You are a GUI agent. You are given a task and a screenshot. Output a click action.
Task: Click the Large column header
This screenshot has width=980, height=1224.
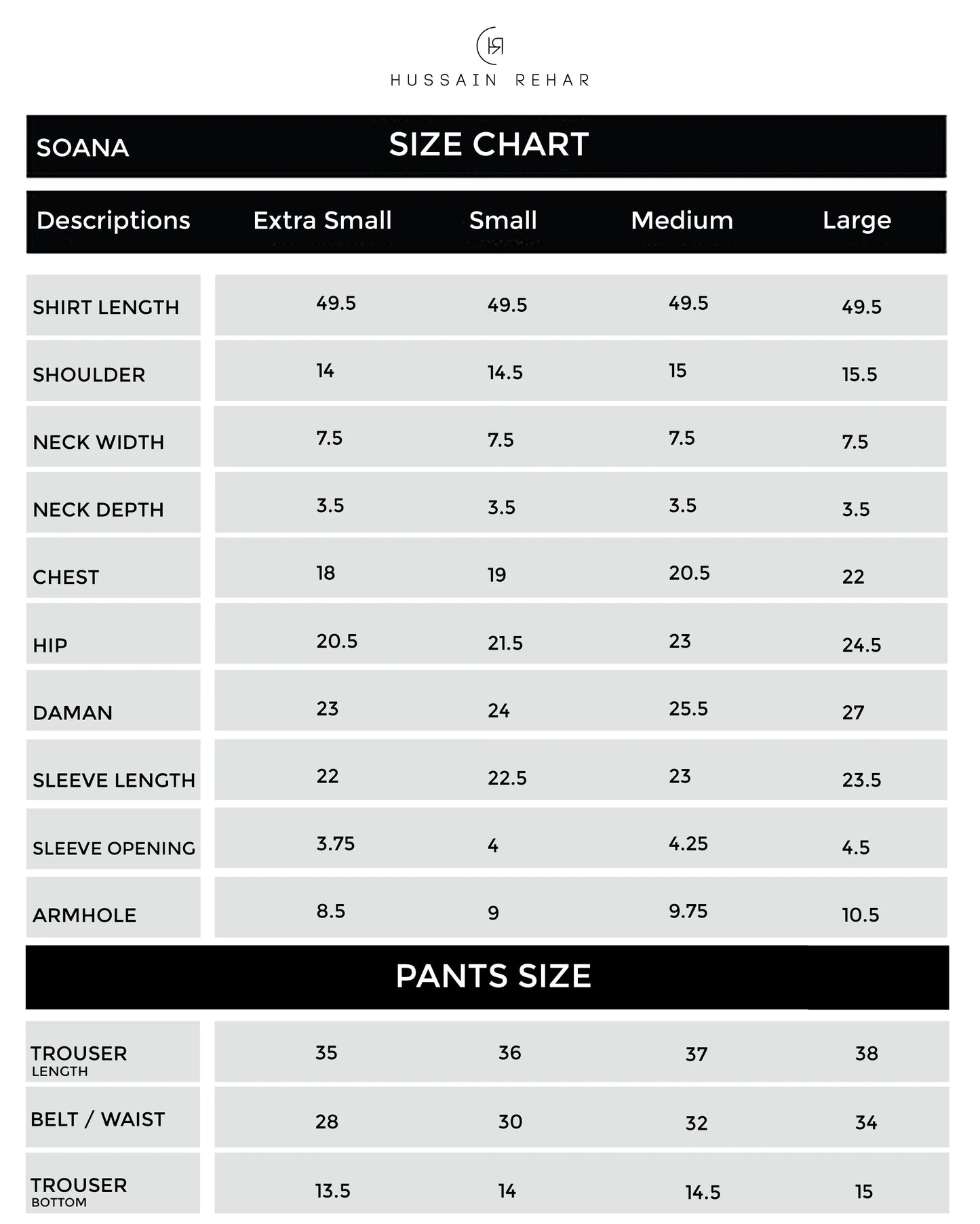coord(857,220)
